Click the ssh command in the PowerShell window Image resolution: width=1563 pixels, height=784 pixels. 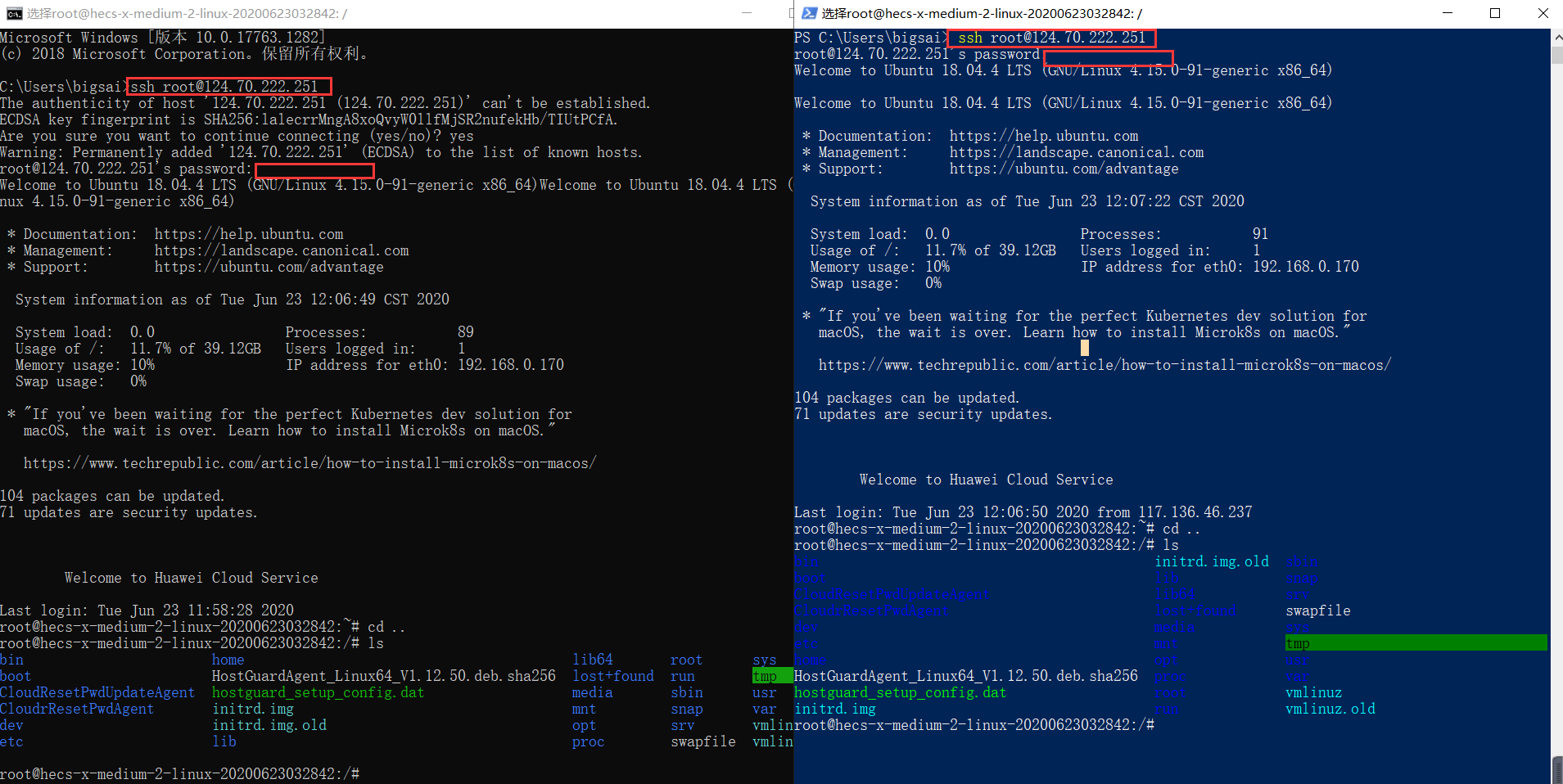pos(1052,38)
